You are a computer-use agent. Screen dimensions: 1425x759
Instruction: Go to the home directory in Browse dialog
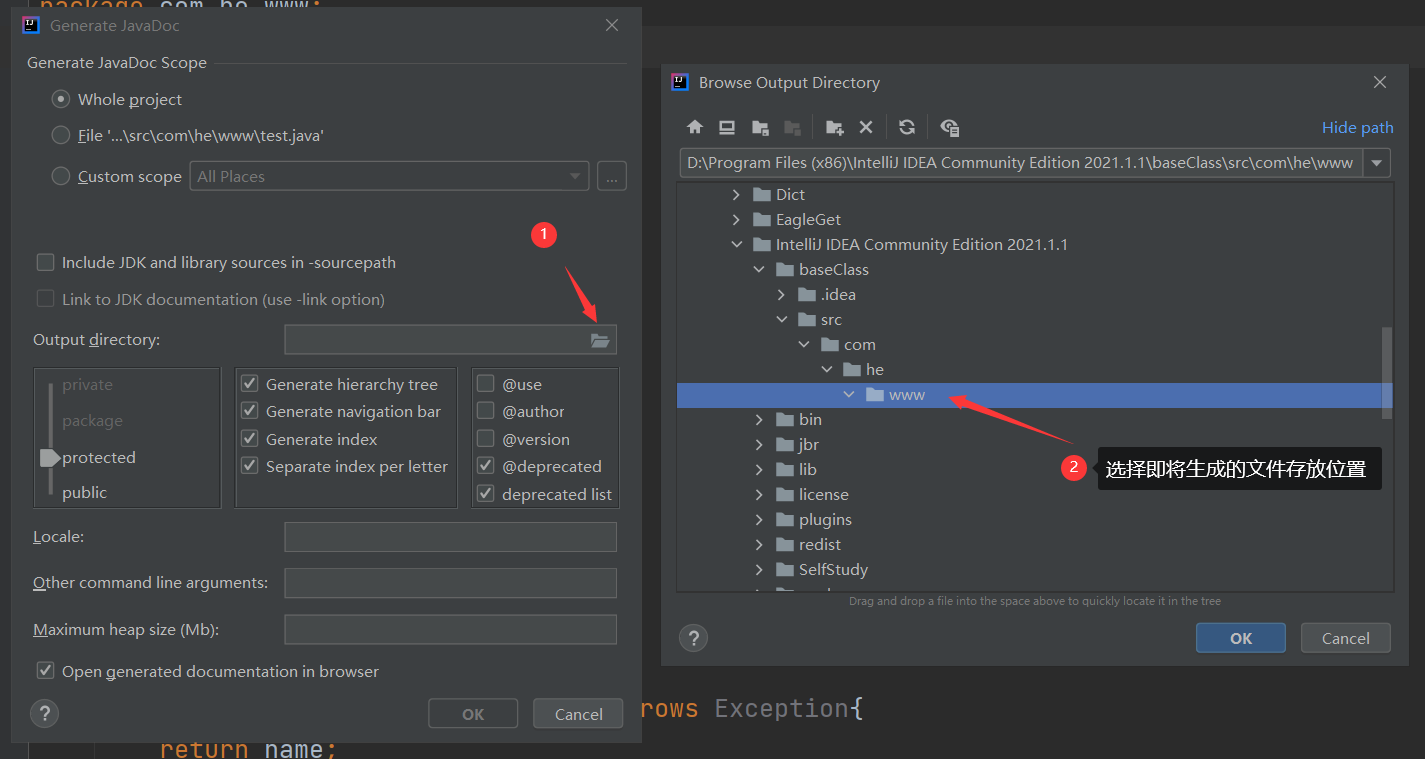point(695,127)
